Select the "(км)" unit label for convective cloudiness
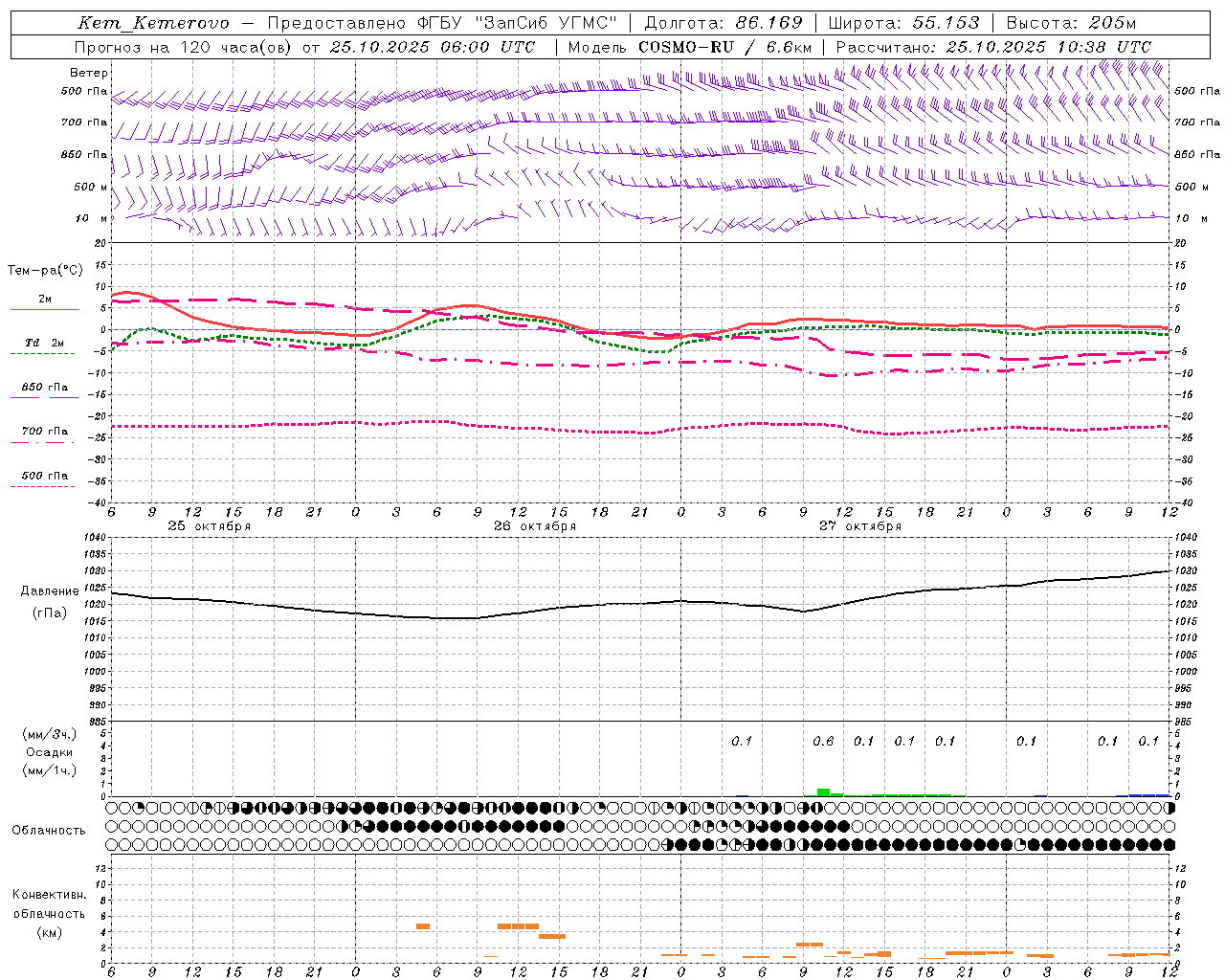The height and width of the screenshot is (980, 1225). [50, 932]
